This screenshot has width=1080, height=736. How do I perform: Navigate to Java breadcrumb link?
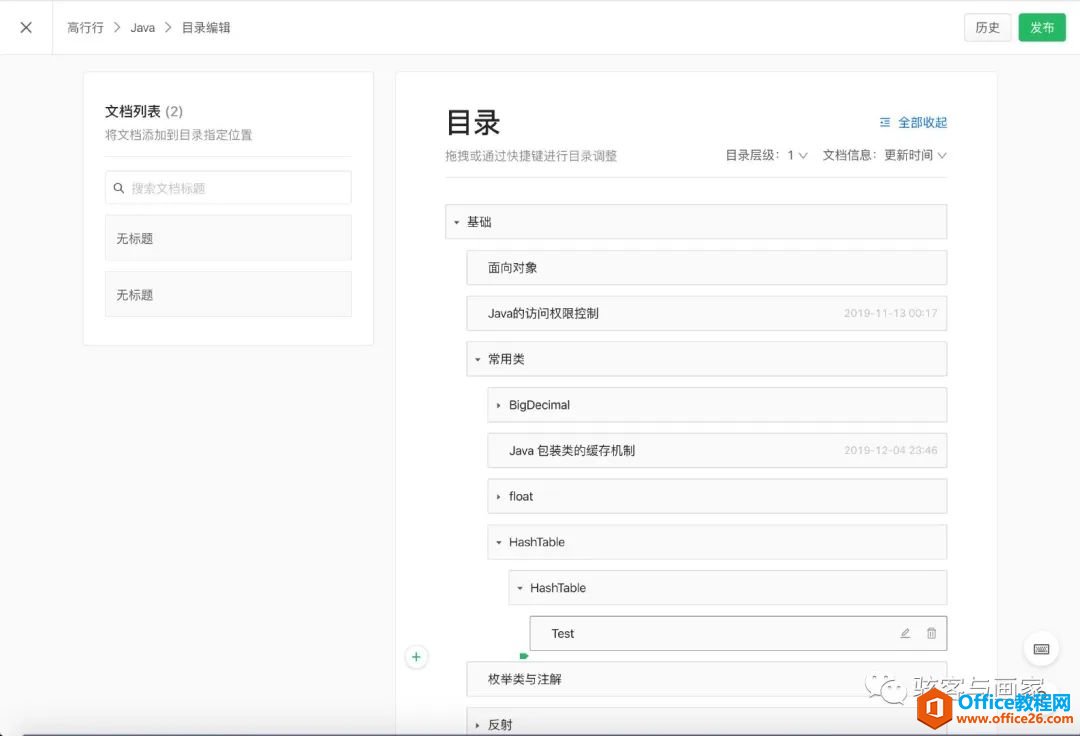tap(142, 27)
